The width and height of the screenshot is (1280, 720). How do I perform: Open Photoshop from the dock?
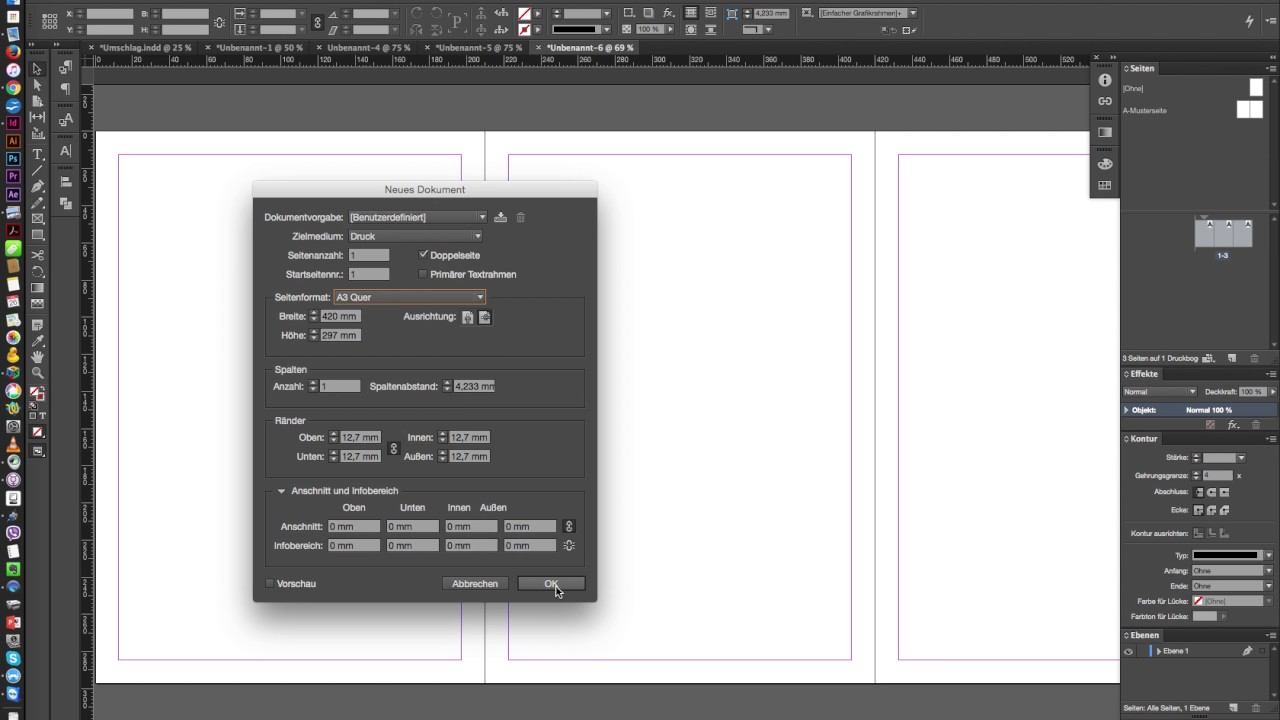tap(13, 159)
